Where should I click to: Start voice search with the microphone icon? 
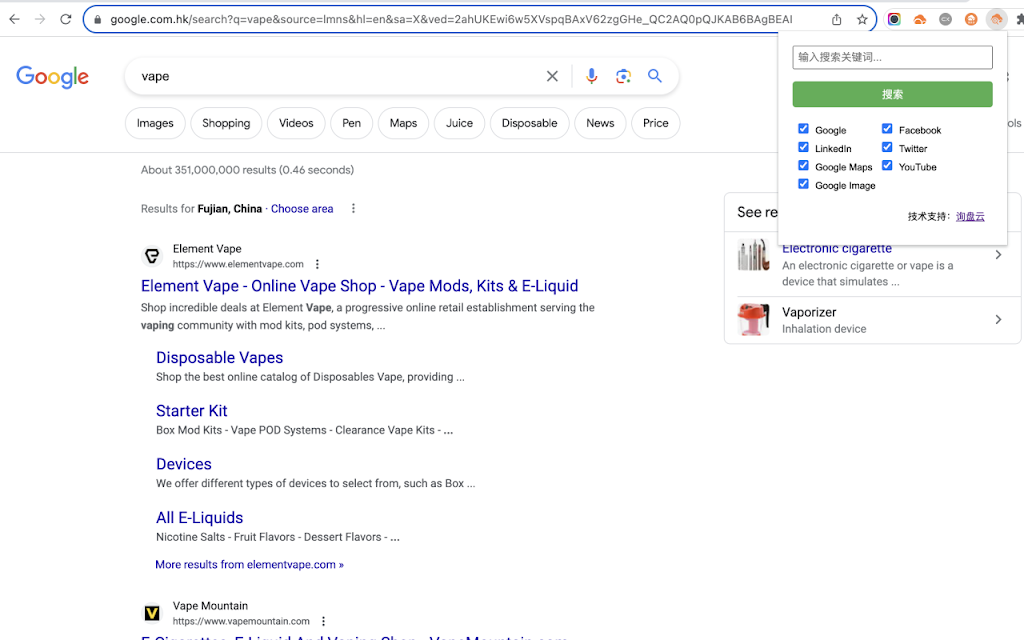[591, 76]
